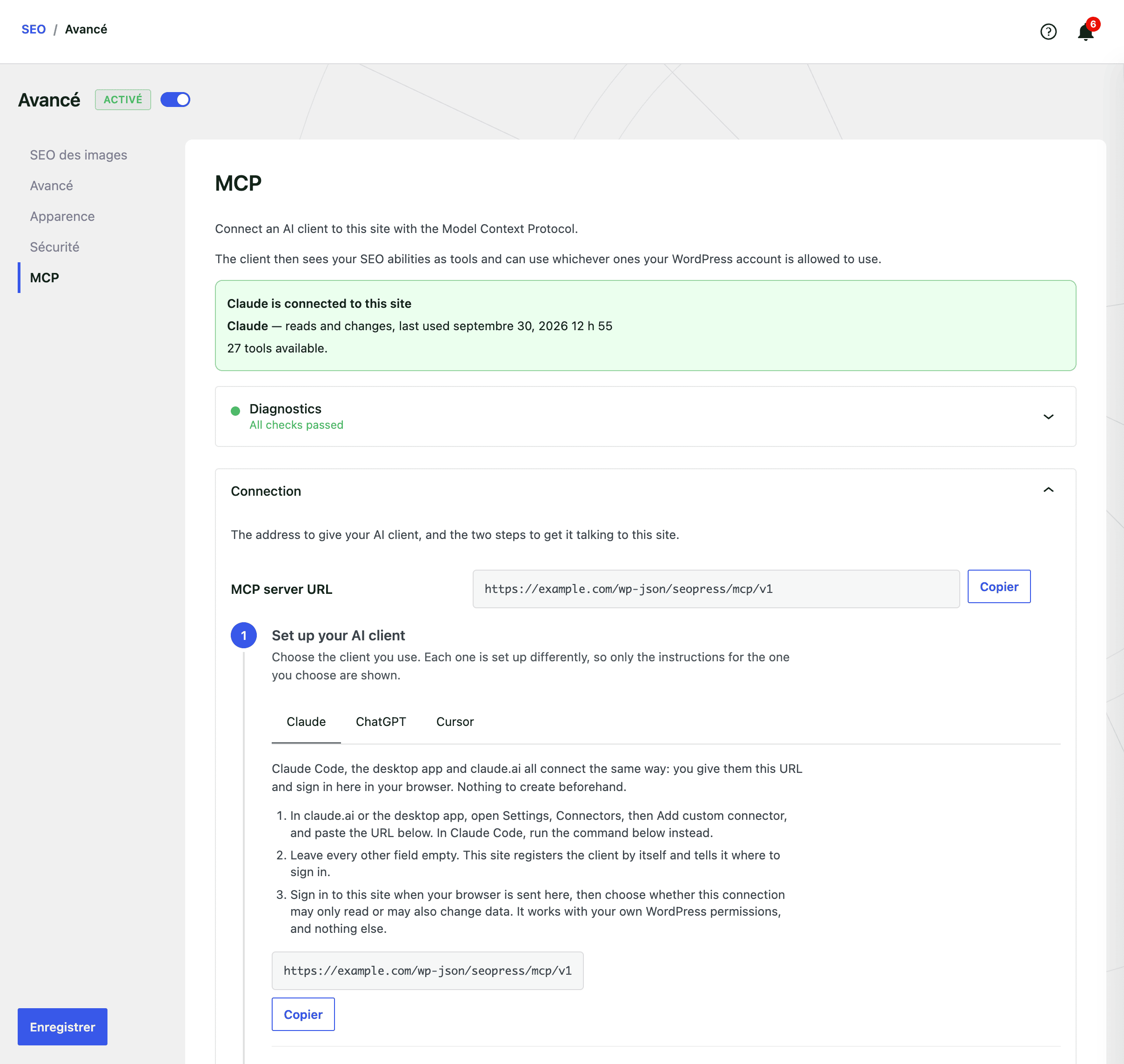Open Apparence sidebar item
The image size is (1124, 1064).
62,216
